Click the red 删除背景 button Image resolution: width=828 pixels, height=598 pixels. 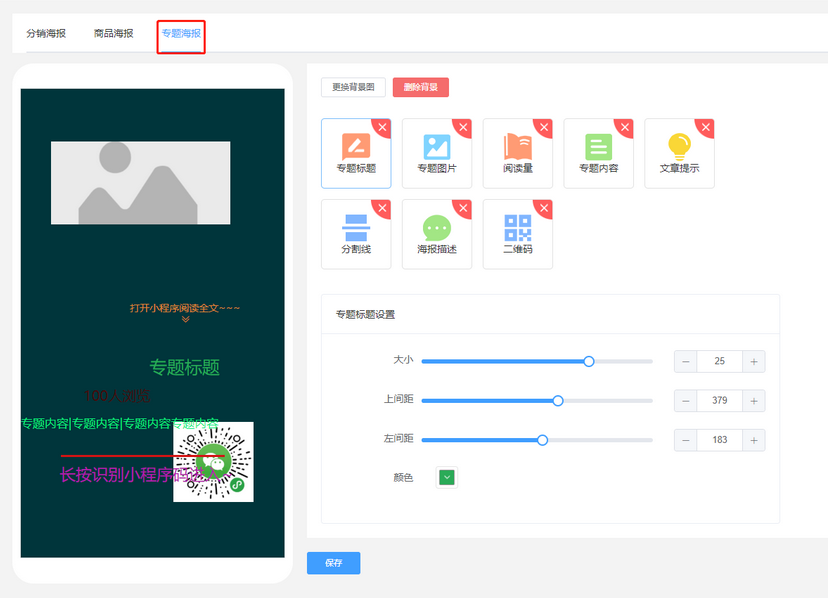(420, 88)
